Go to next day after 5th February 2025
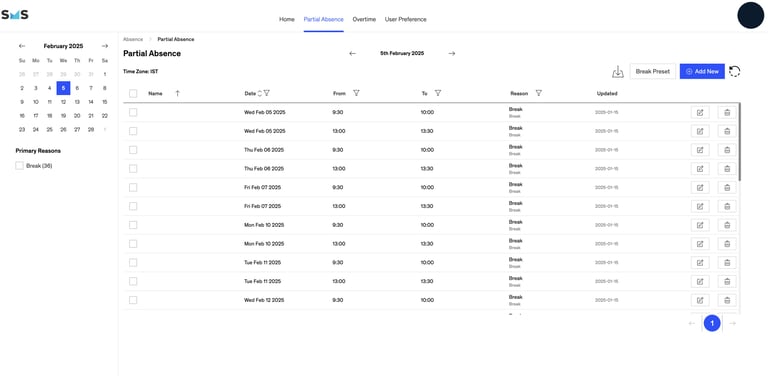 coord(452,53)
